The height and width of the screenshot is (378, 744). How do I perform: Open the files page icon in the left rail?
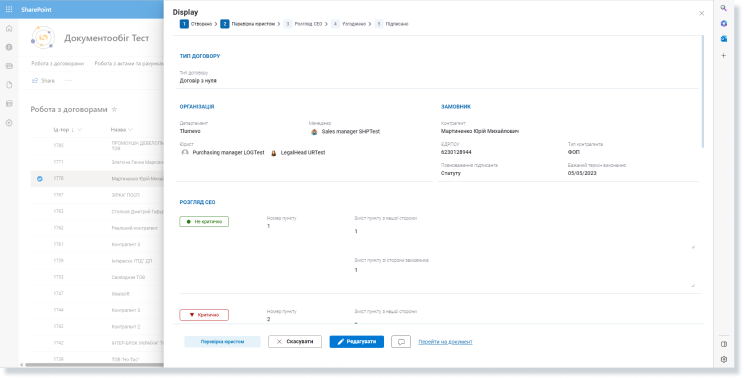click(9, 85)
